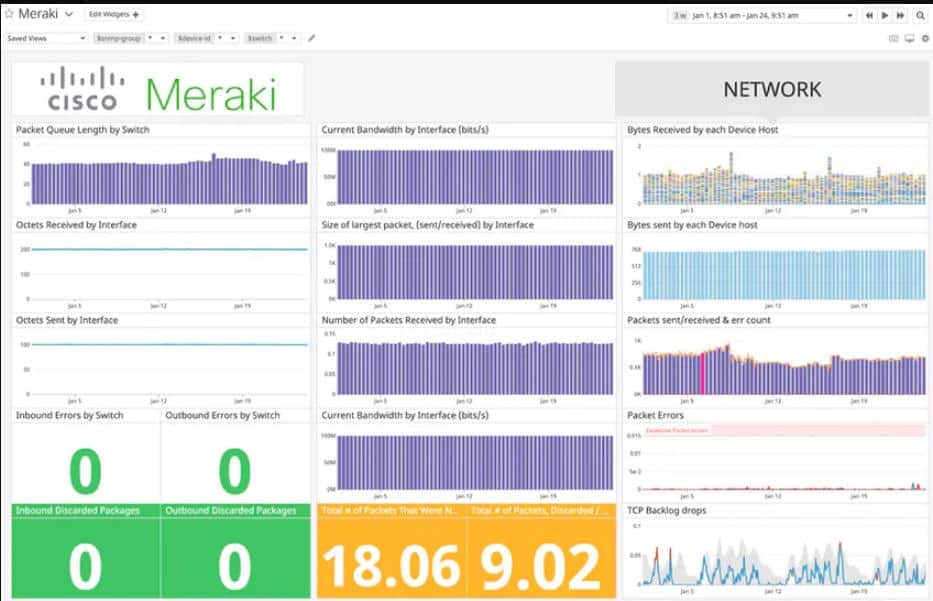933x601 pixels.
Task: Click the pink bar in Packets sent/received chart
Action: pos(702,373)
